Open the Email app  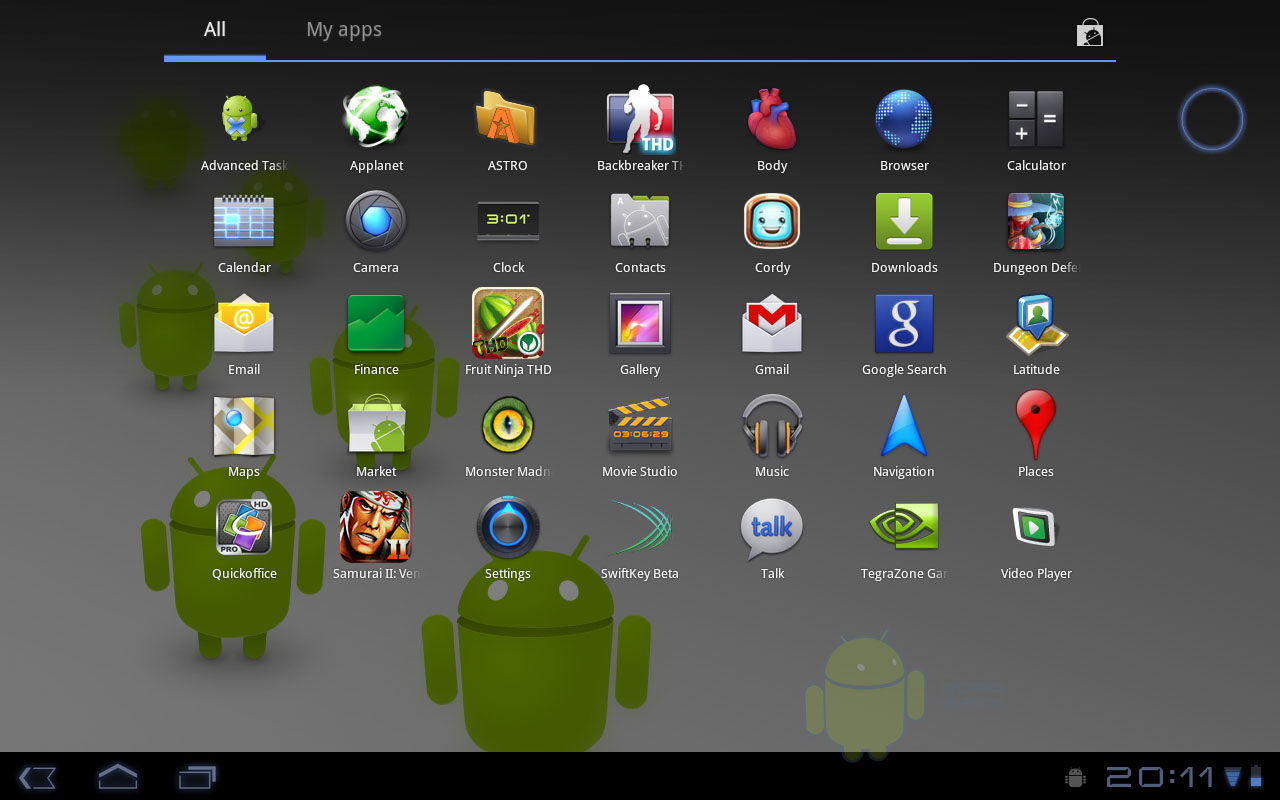[244, 324]
